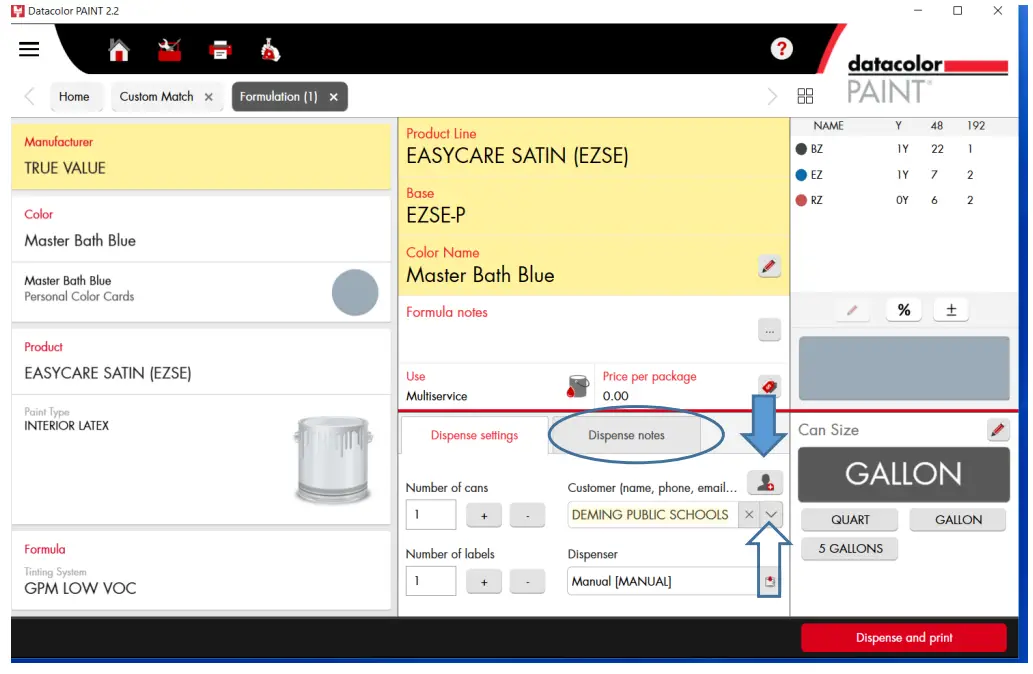Viewport: 1033px width, 674px height.
Task: Add new customer icon
Action: pos(765,483)
